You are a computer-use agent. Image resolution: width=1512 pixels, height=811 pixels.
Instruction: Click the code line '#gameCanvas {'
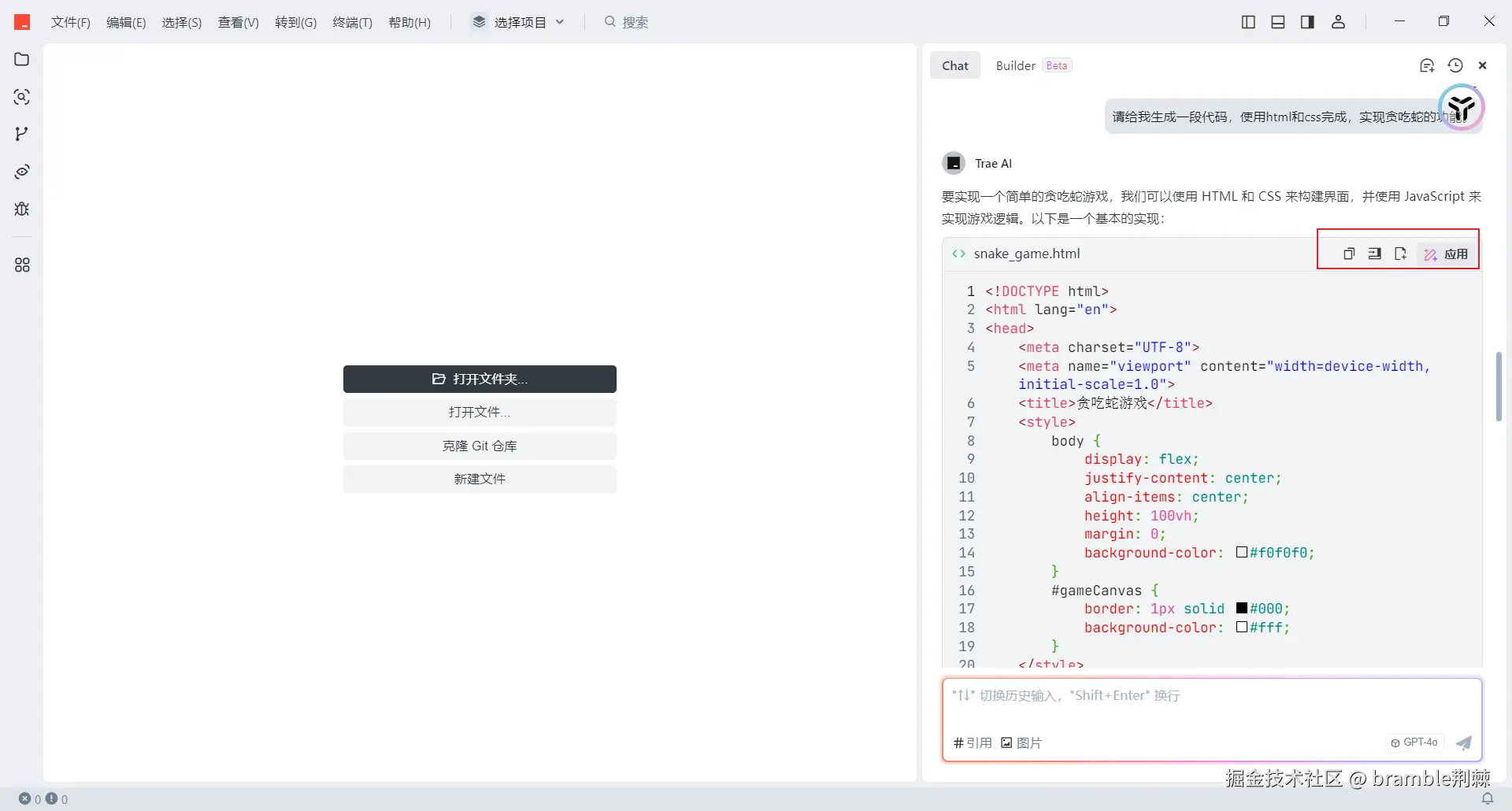pyautogui.click(x=1105, y=590)
